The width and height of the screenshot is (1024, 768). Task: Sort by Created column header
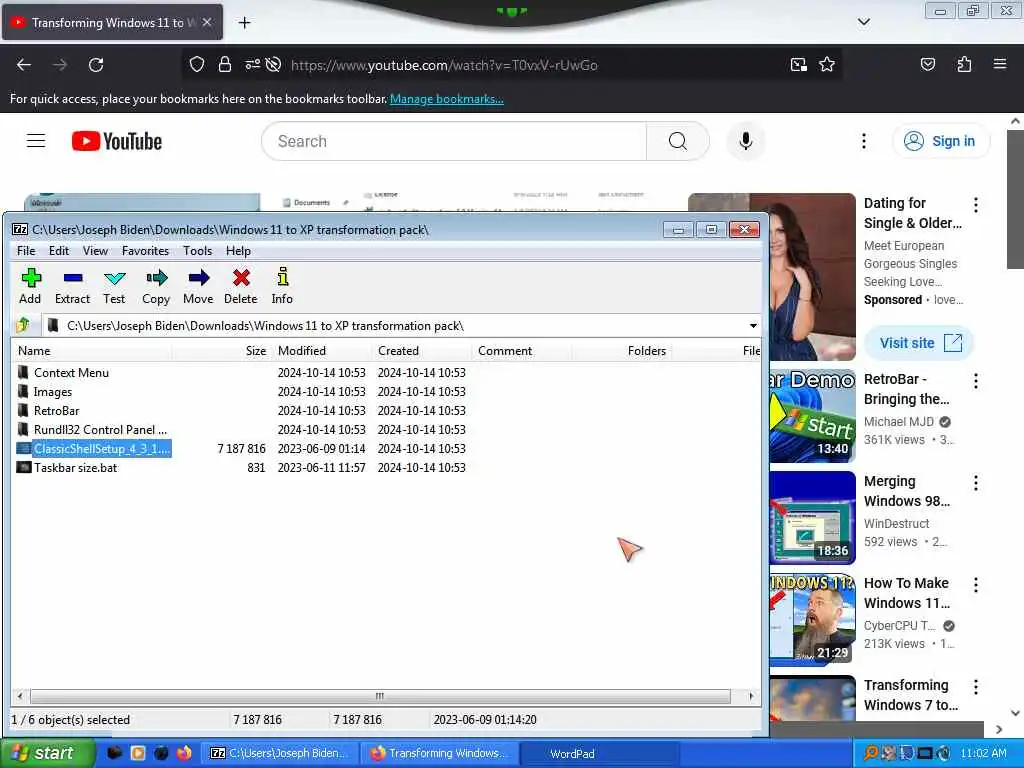click(398, 351)
